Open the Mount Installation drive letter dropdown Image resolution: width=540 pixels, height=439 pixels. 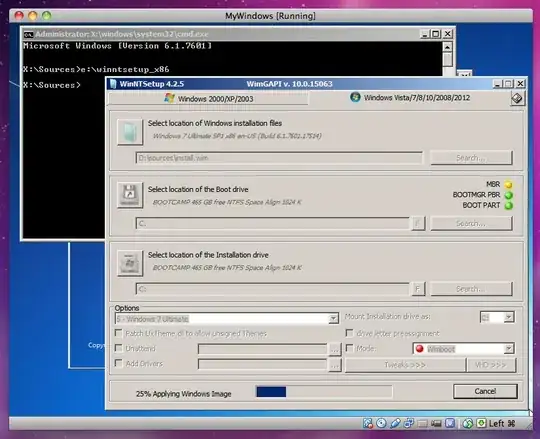pos(509,317)
